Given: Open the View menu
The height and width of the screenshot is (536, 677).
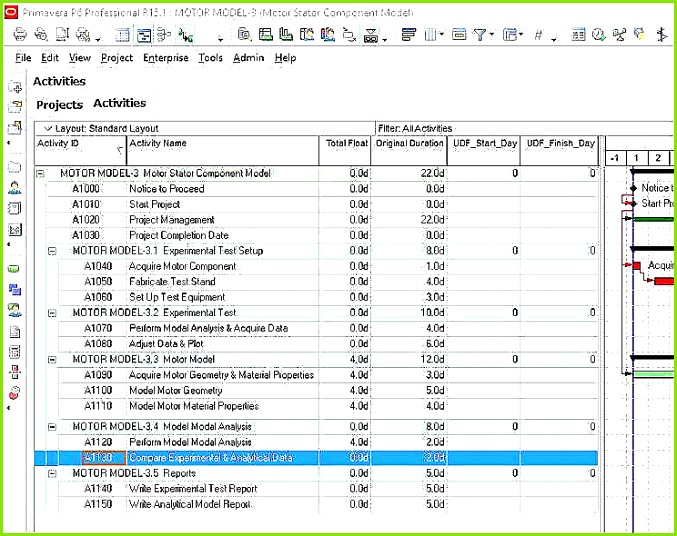Looking at the screenshot, I should pos(79,57).
